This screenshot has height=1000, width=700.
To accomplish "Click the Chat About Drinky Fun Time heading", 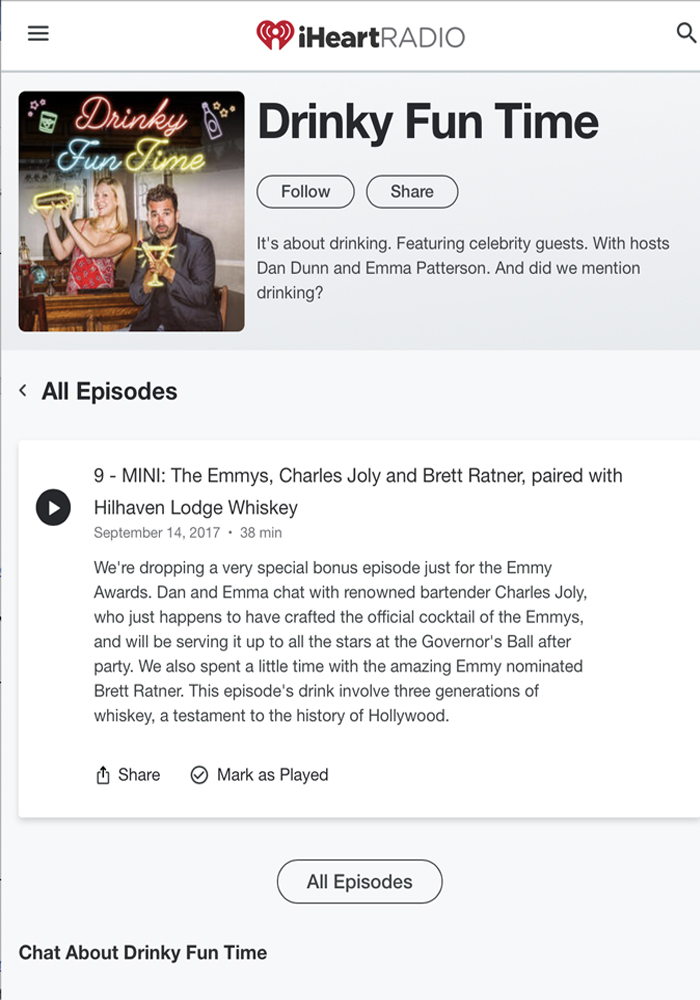I will coord(143,952).
